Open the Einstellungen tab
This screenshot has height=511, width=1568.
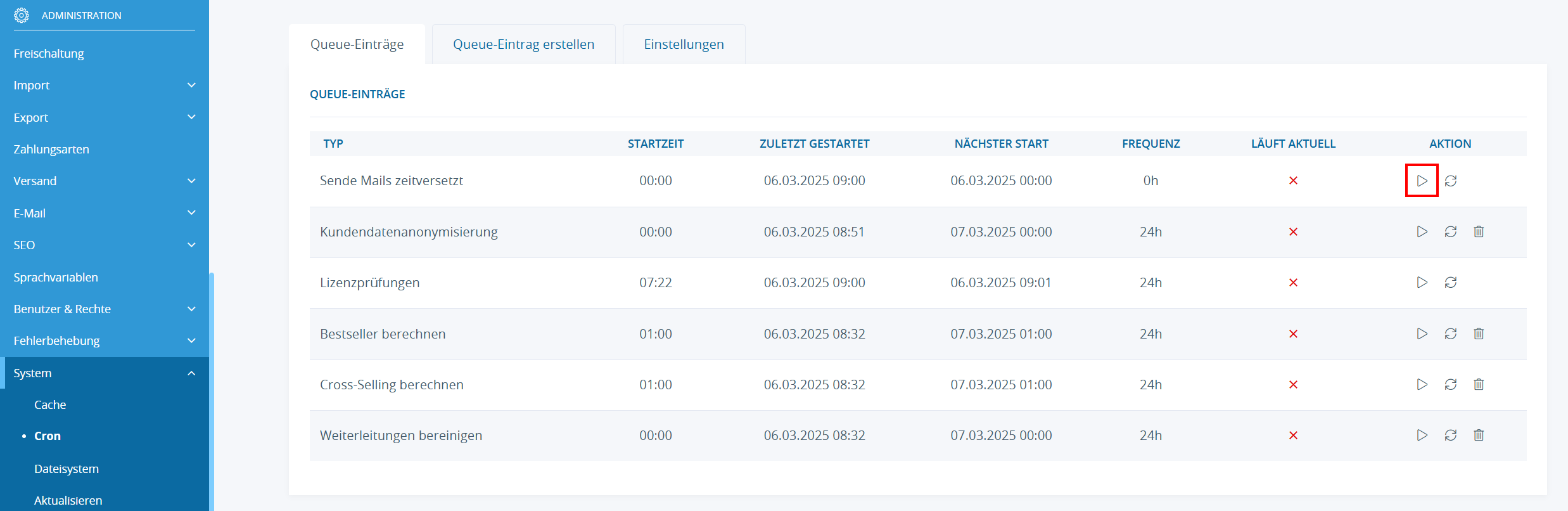click(684, 44)
